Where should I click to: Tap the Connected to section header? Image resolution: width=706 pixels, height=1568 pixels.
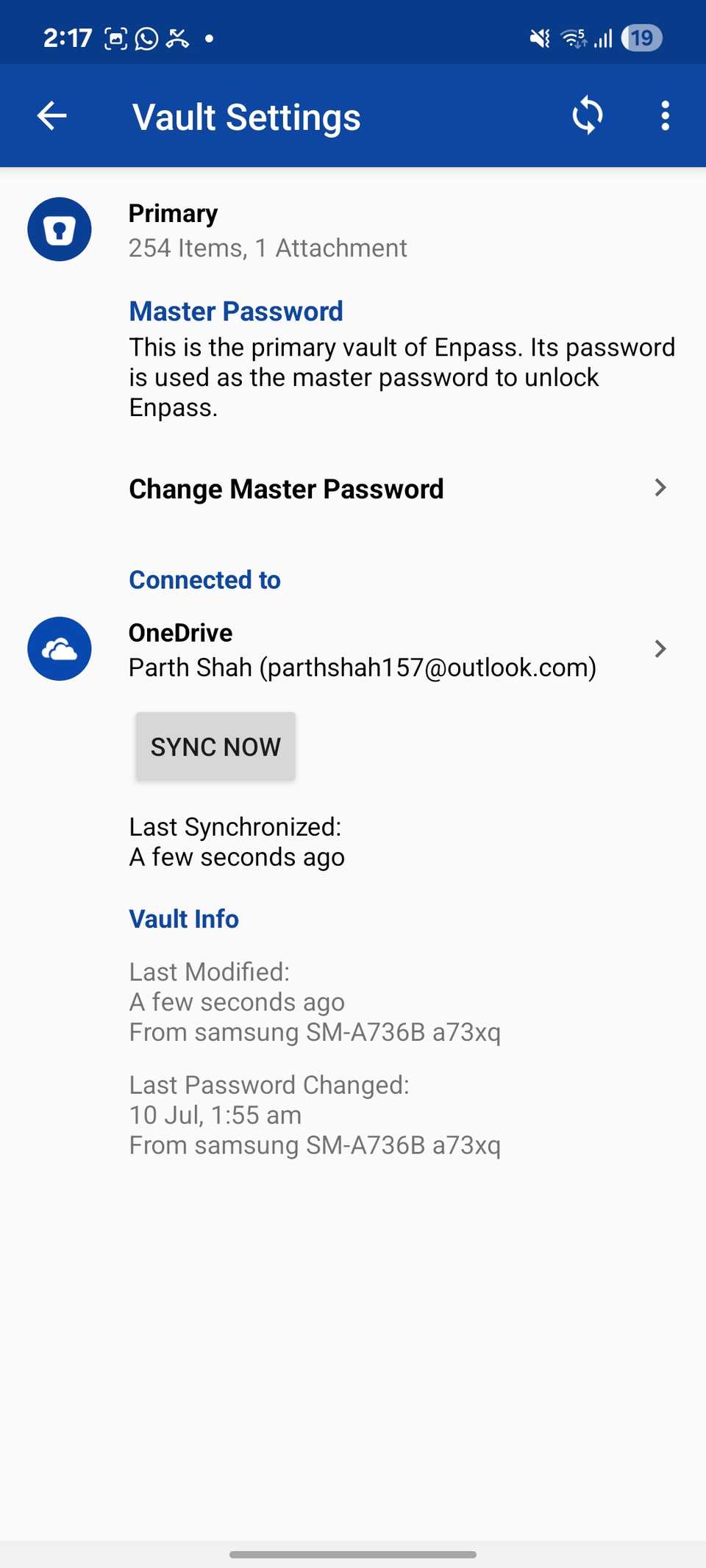(204, 580)
